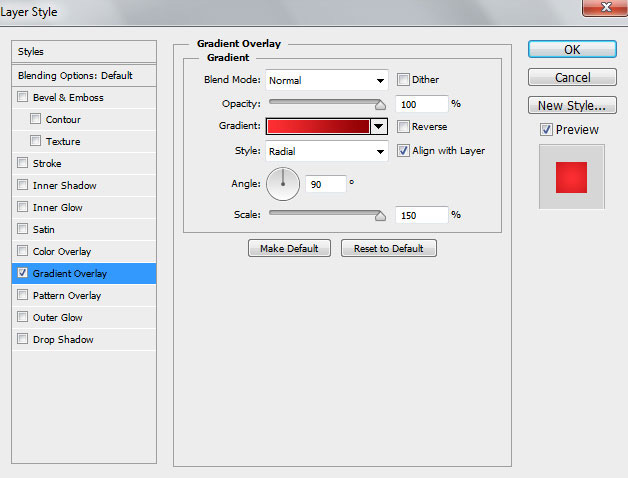Tick the Texture checkbox
Image resolution: width=628 pixels, height=478 pixels.
[x=35, y=141]
